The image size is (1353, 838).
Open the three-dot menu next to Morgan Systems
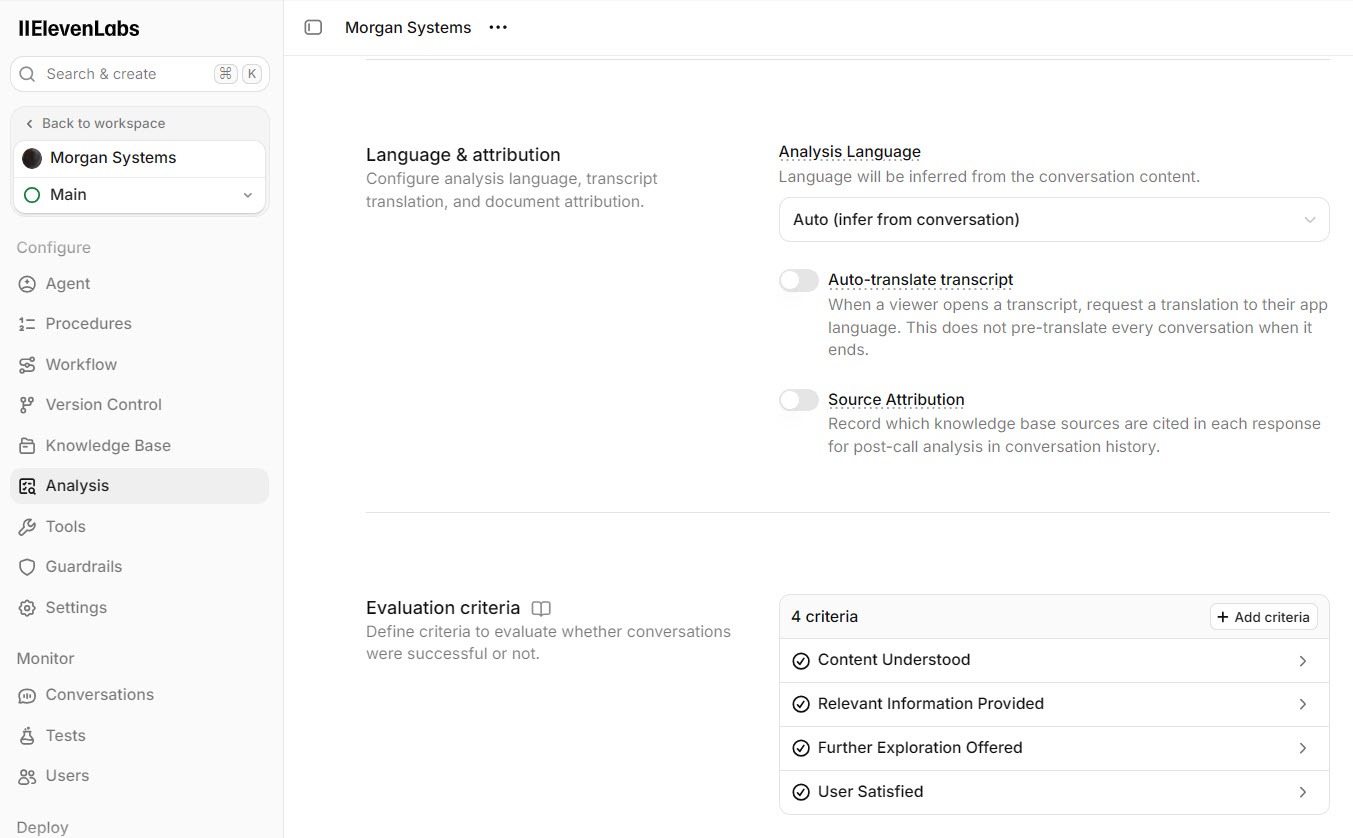point(498,28)
